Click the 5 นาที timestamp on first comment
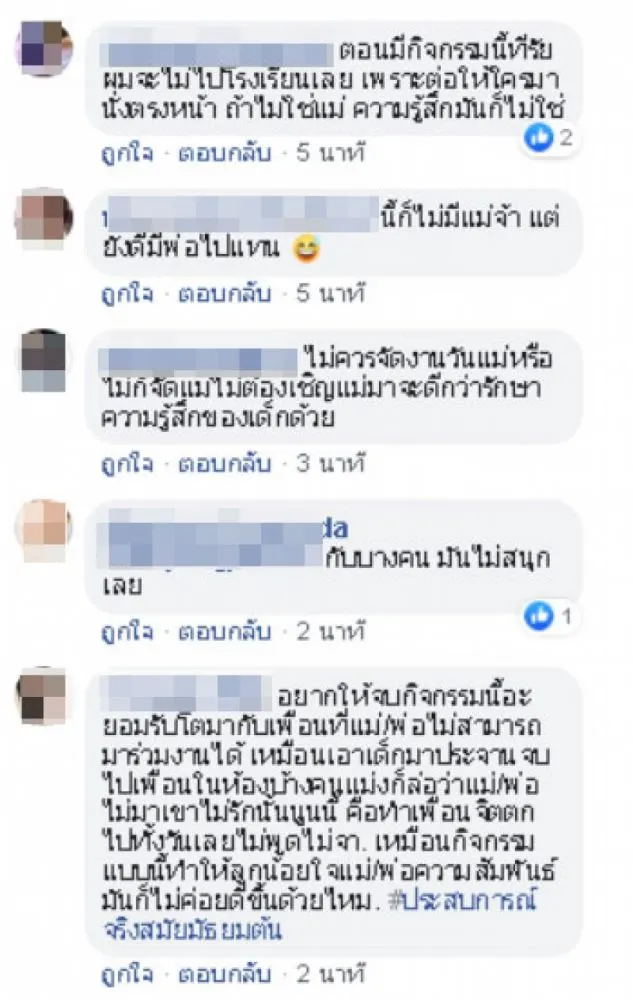633x1000 pixels. (330, 154)
